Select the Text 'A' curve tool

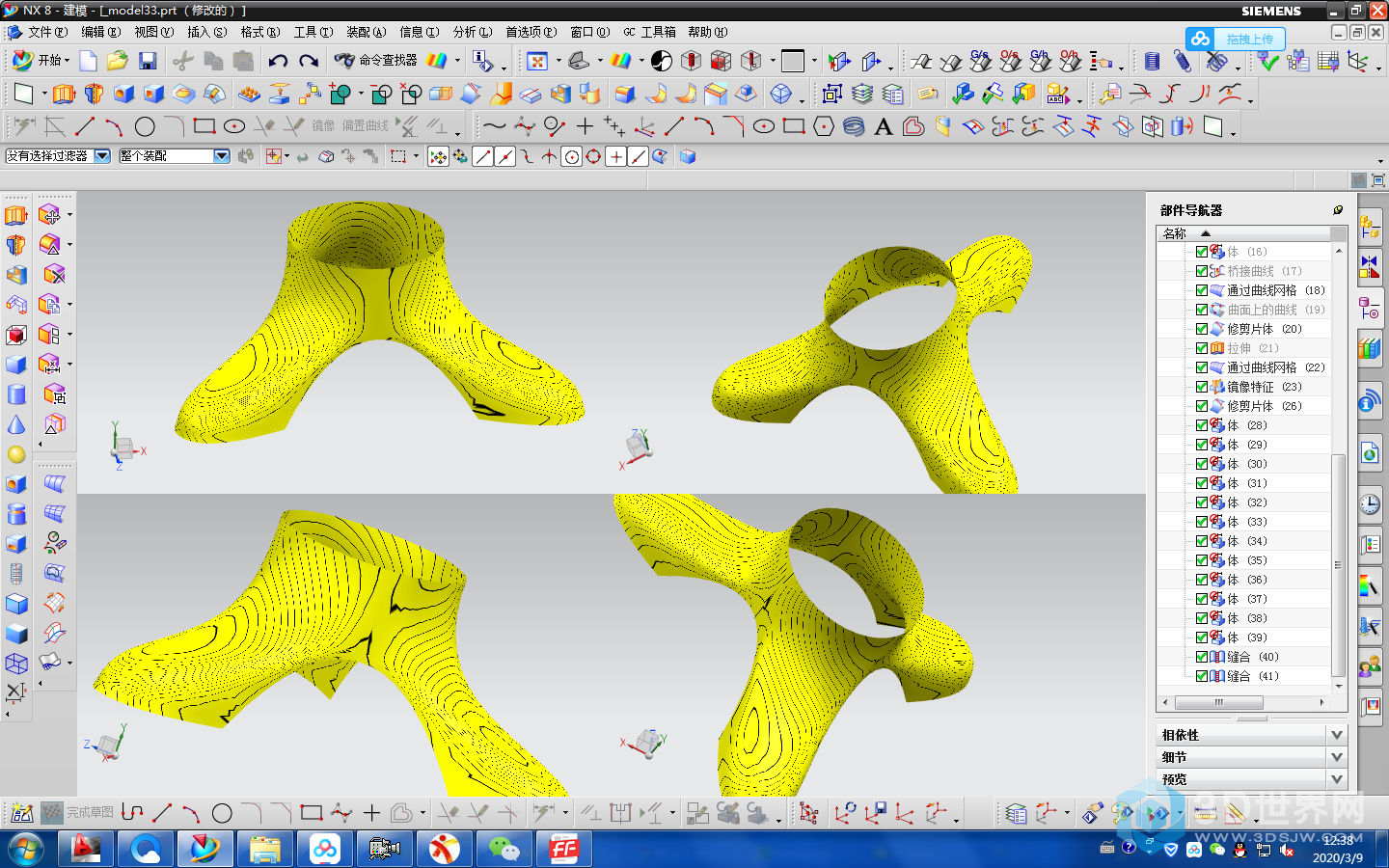click(883, 126)
